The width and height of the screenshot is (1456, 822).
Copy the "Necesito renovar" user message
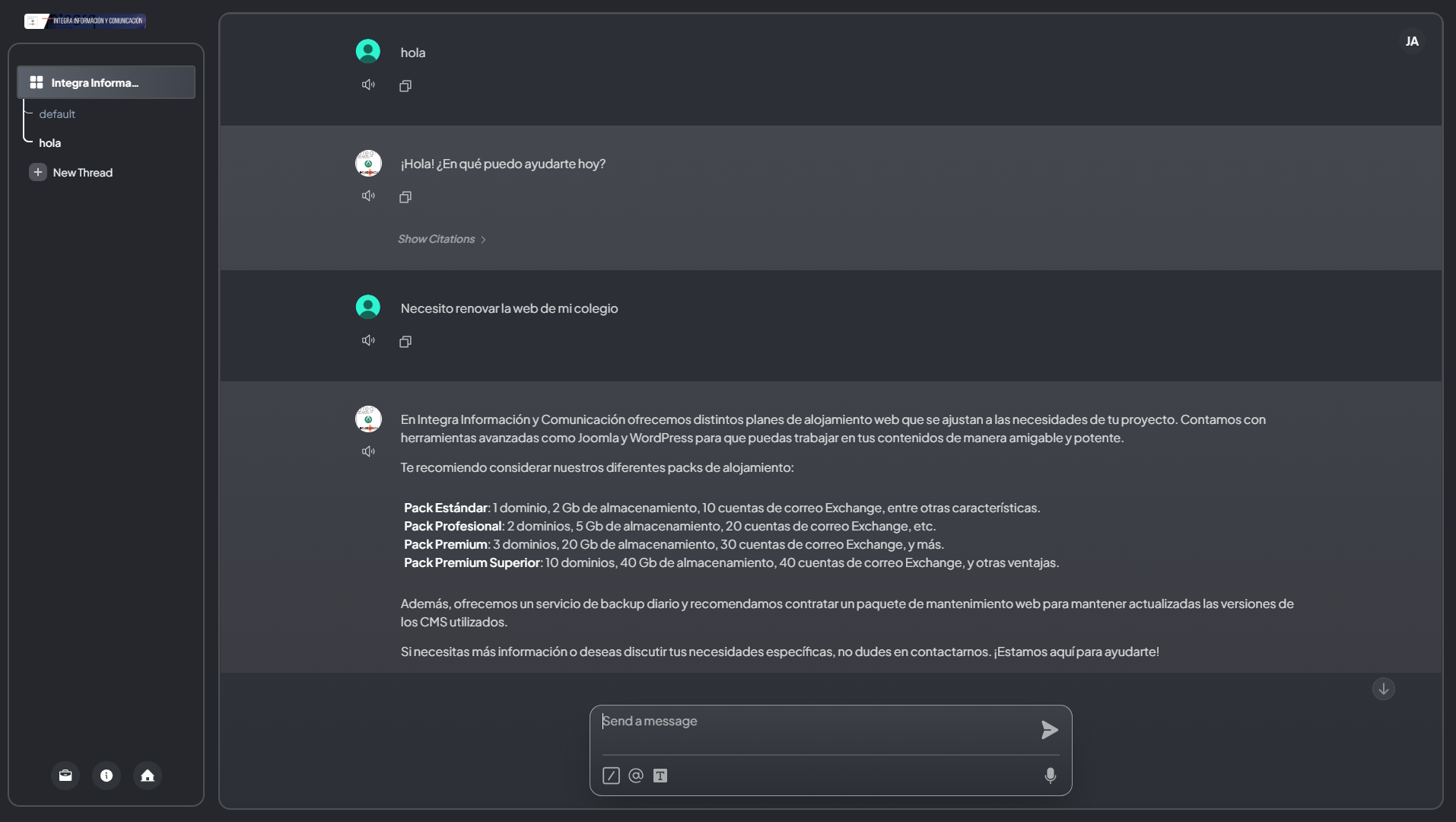pyautogui.click(x=405, y=342)
